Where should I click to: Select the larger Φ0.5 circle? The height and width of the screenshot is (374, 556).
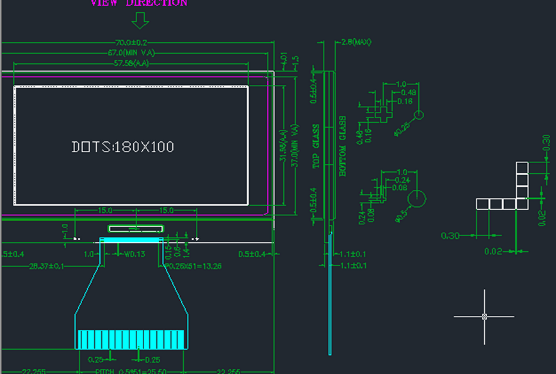click(x=417, y=199)
